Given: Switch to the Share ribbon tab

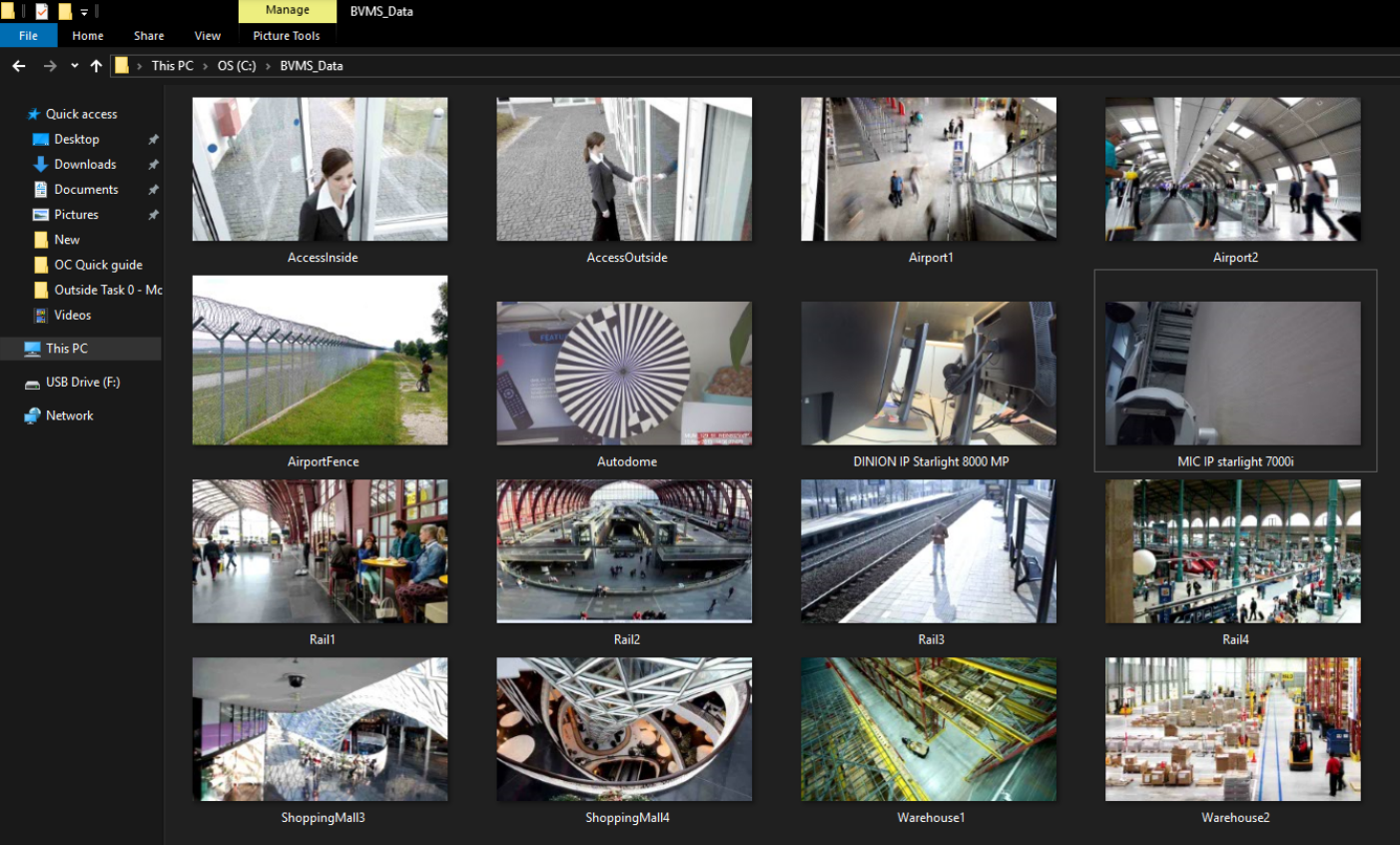Looking at the screenshot, I should (x=149, y=36).
